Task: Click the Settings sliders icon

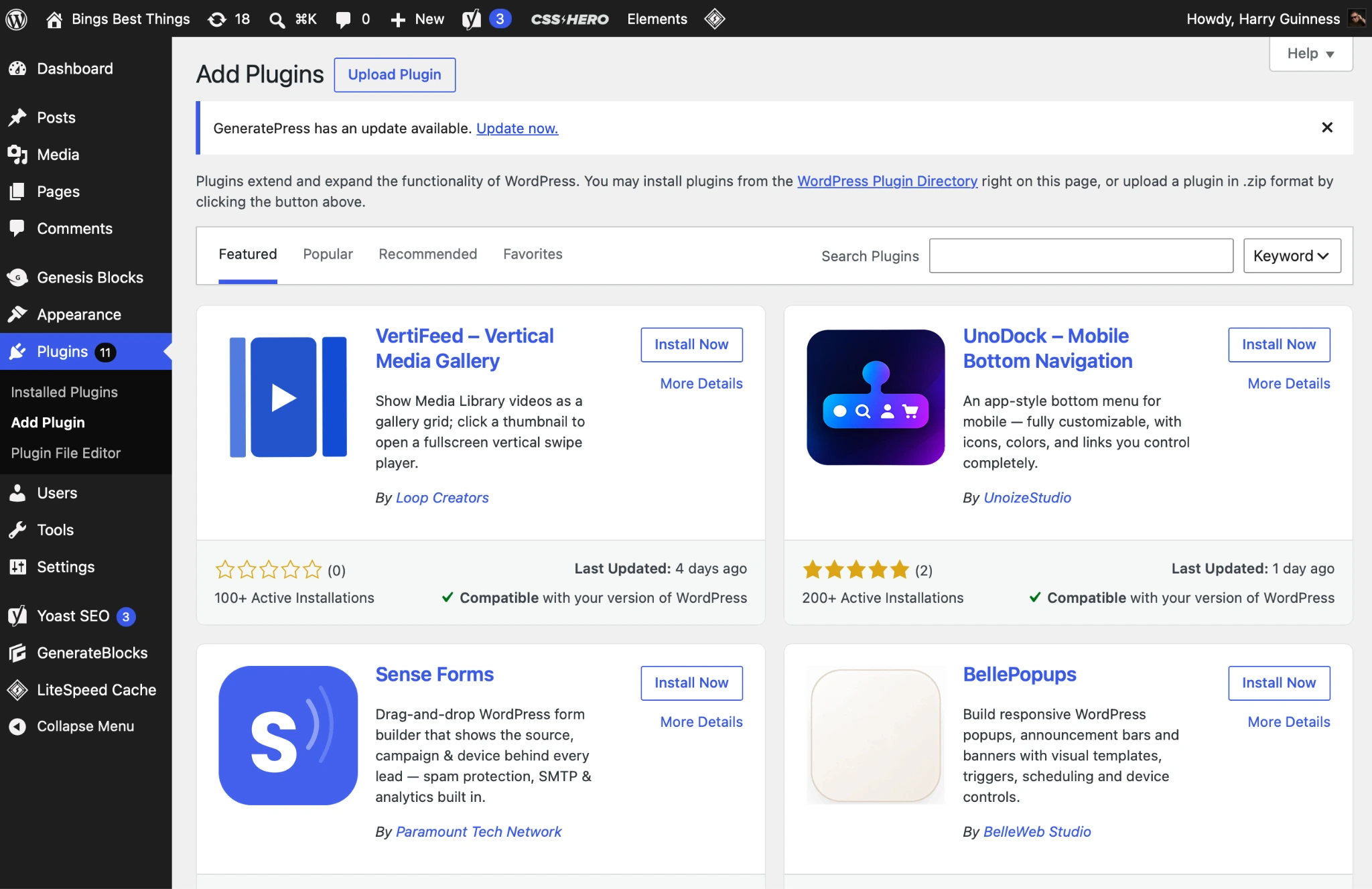Action: point(18,567)
